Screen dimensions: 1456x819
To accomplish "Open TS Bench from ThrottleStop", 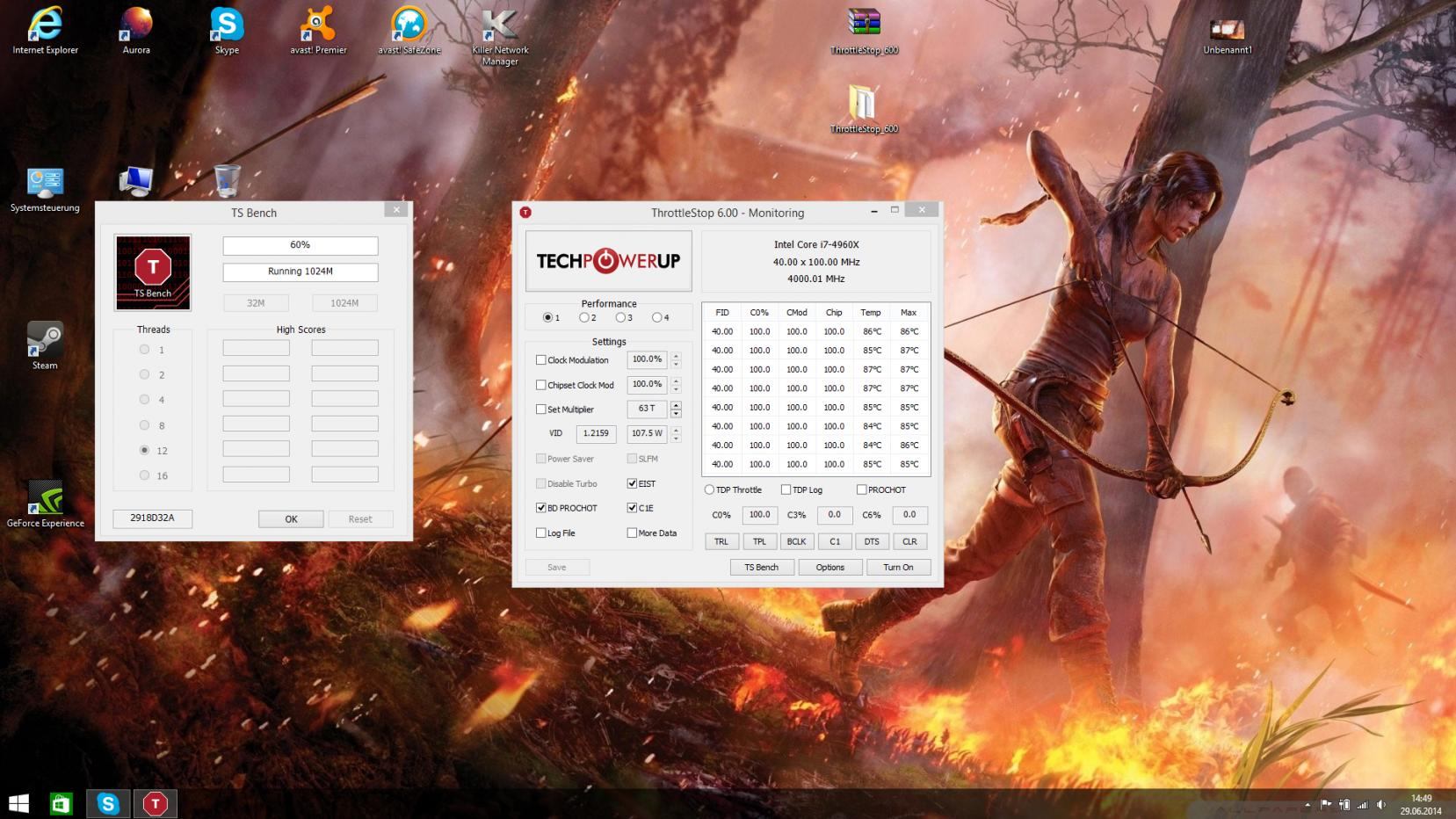I will pos(762,568).
